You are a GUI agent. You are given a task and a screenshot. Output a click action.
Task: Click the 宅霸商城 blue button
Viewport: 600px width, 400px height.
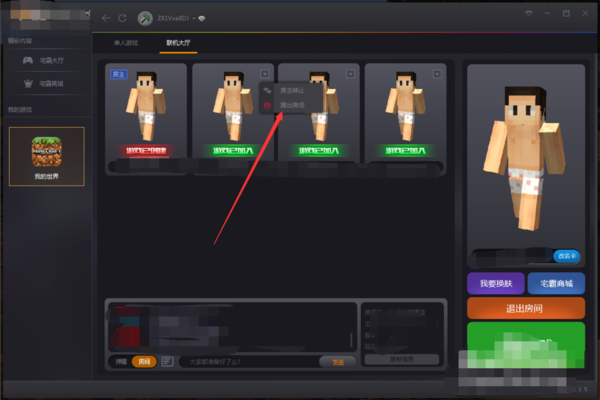556,283
